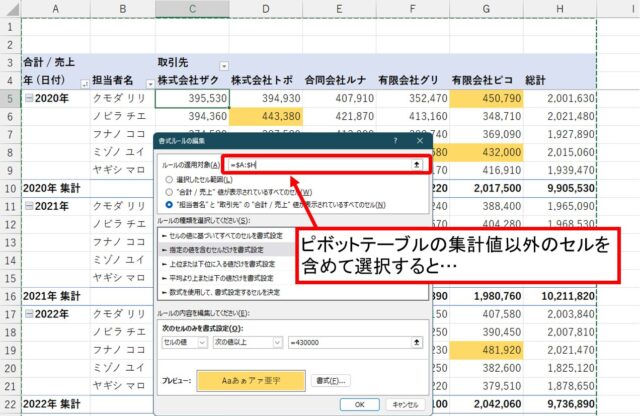Select second radio option ending with (W)
This screenshot has width=640, height=416.
click(x=169, y=192)
